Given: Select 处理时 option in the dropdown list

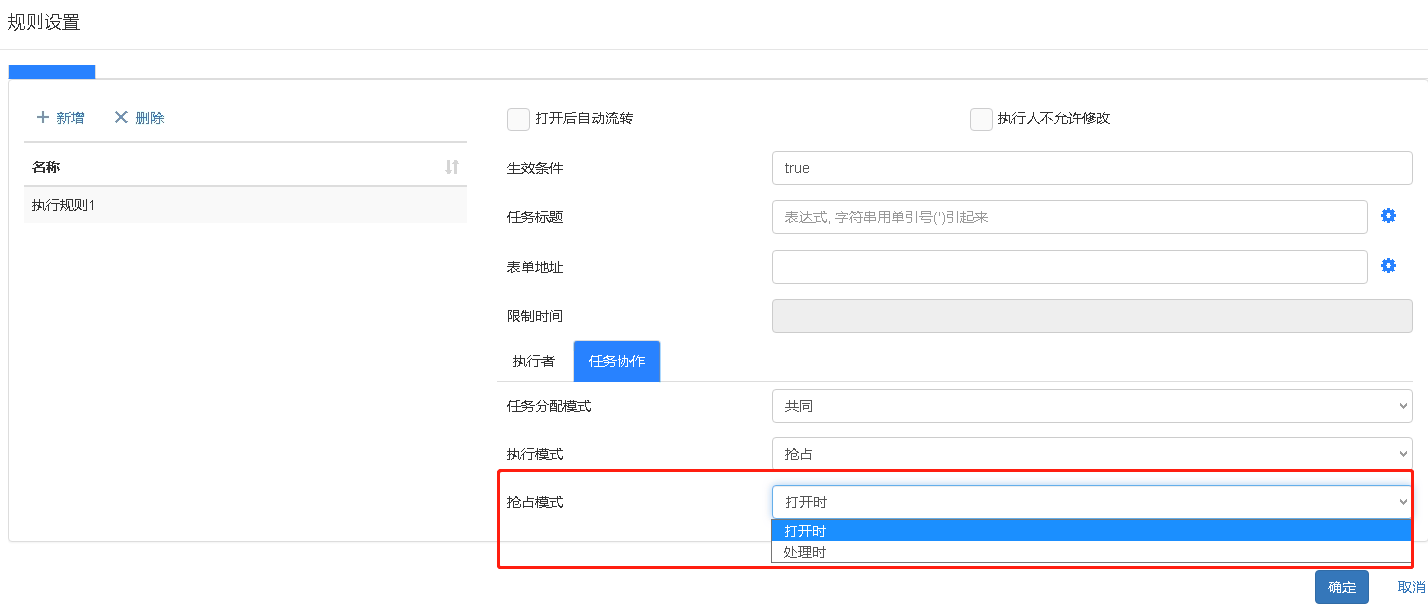Looking at the screenshot, I should 1091,552.
